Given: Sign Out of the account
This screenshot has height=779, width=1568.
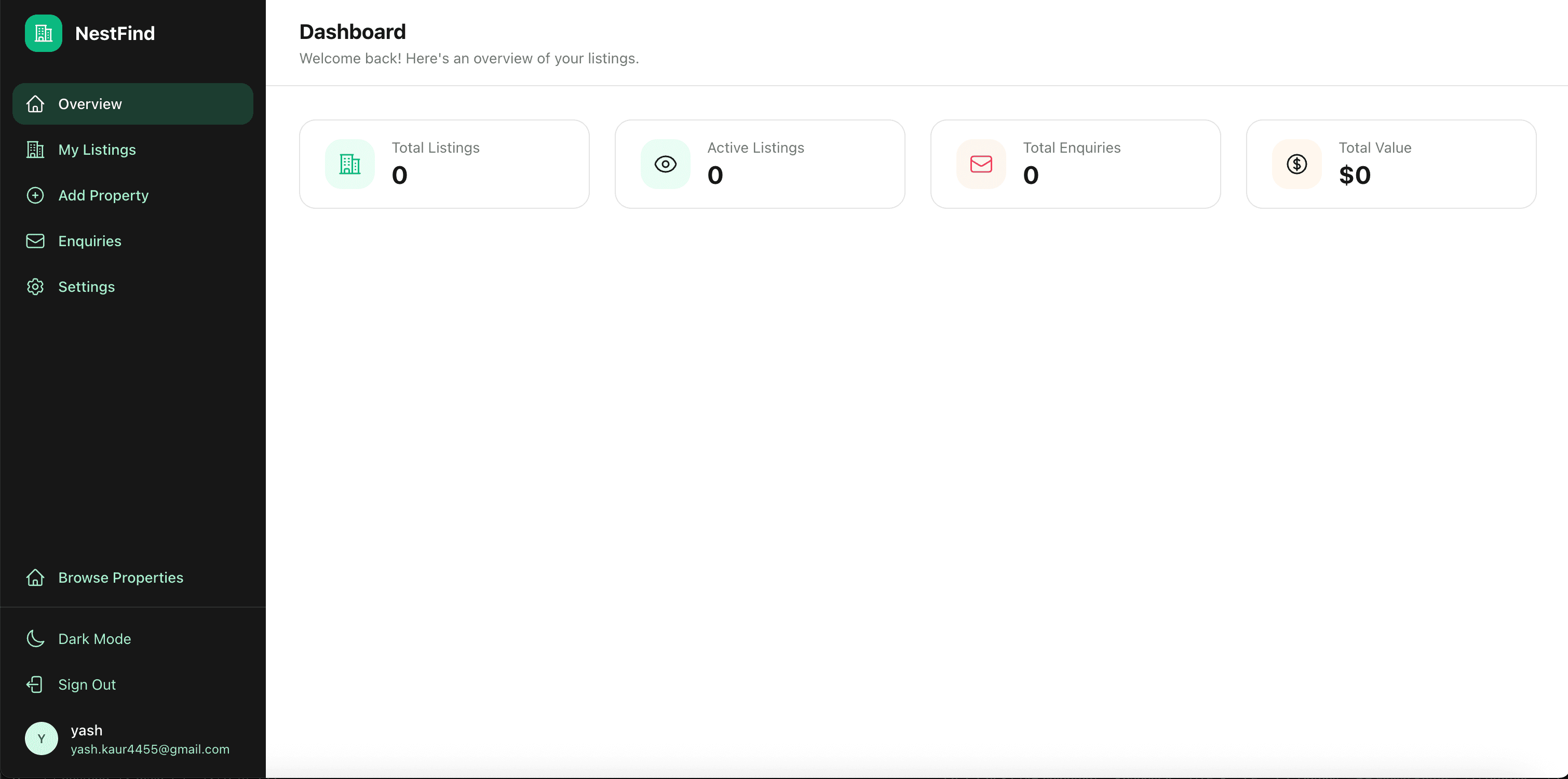Looking at the screenshot, I should [x=87, y=684].
